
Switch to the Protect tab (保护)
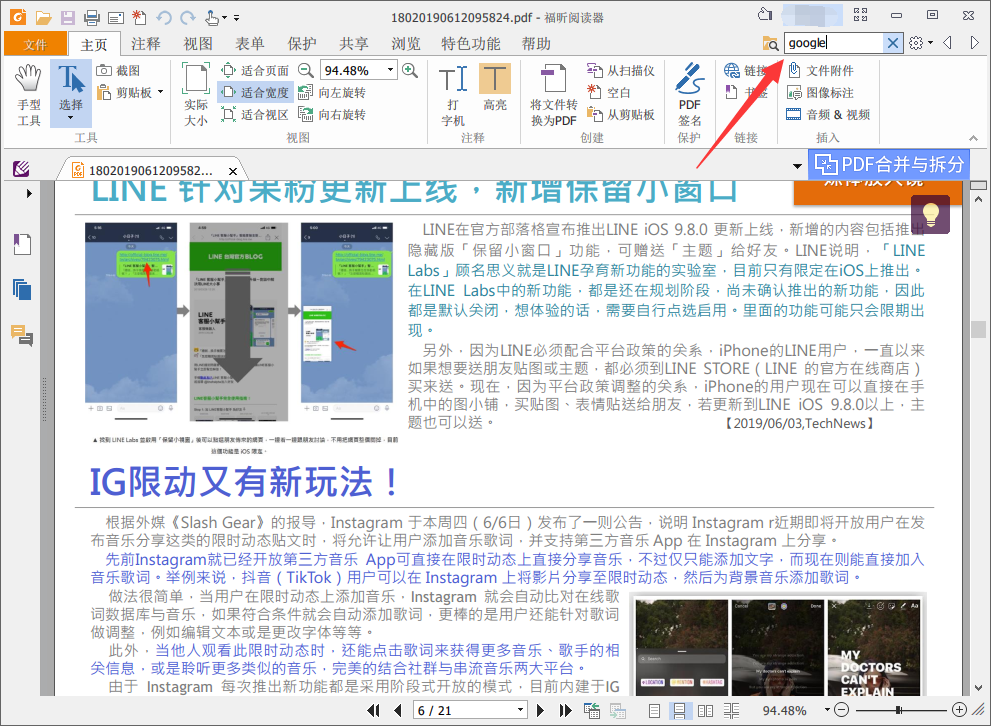click(301, 44)
